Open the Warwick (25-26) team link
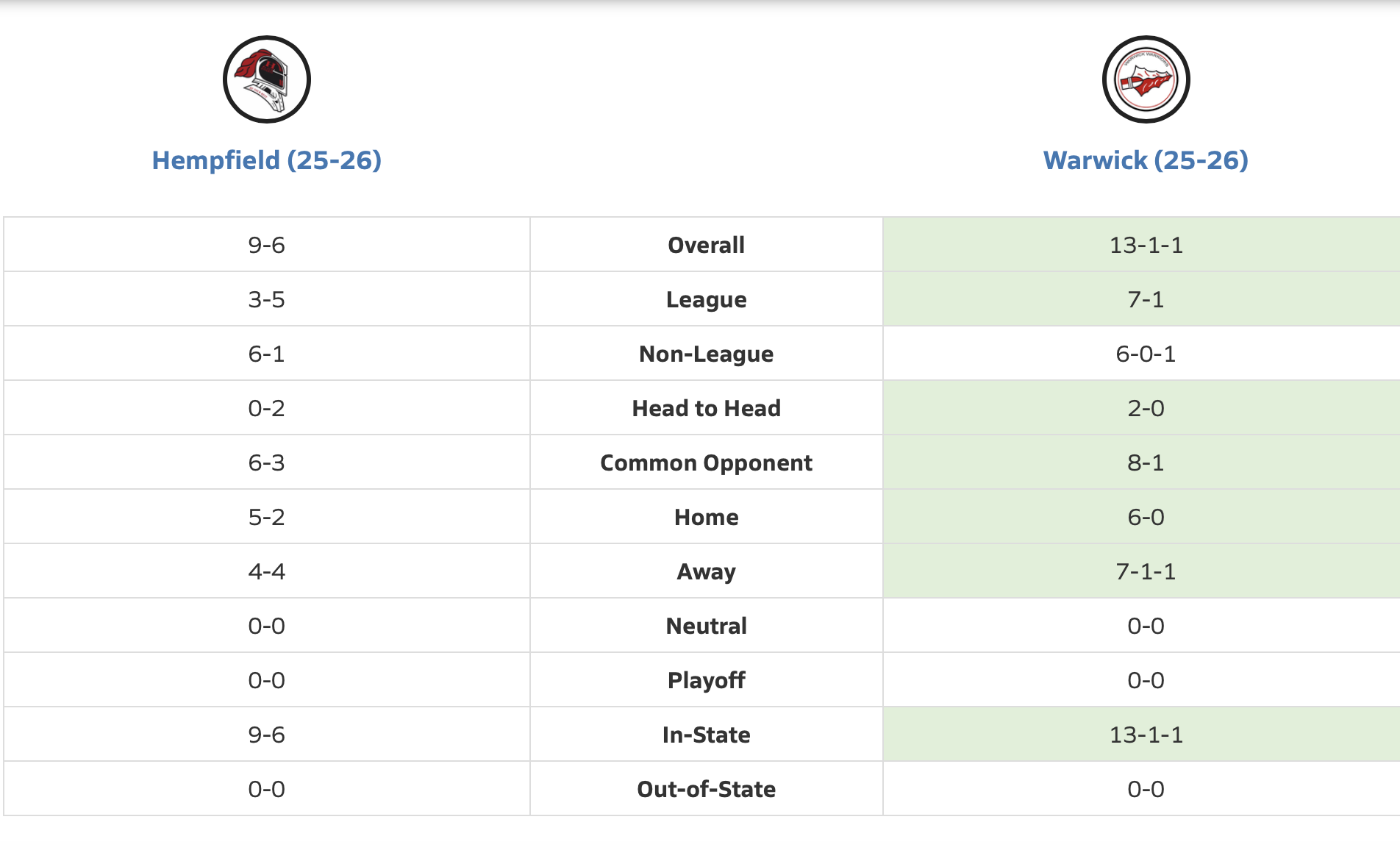Viewport: 1400px width, 850px height. click(1146, 160)
